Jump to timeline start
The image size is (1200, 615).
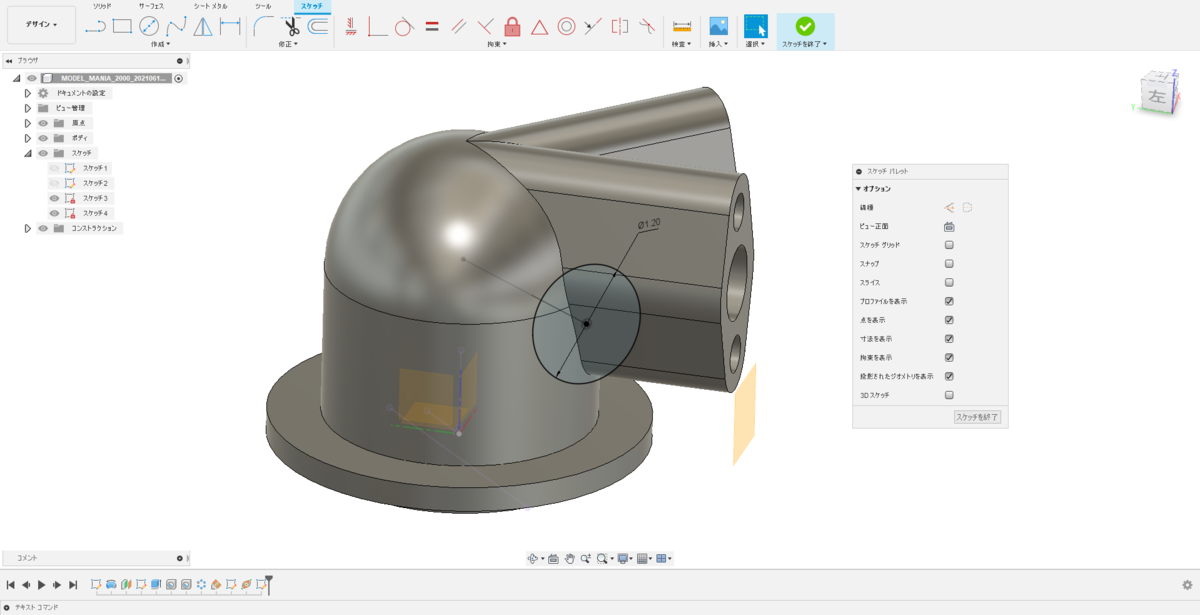tap(11, 584)
